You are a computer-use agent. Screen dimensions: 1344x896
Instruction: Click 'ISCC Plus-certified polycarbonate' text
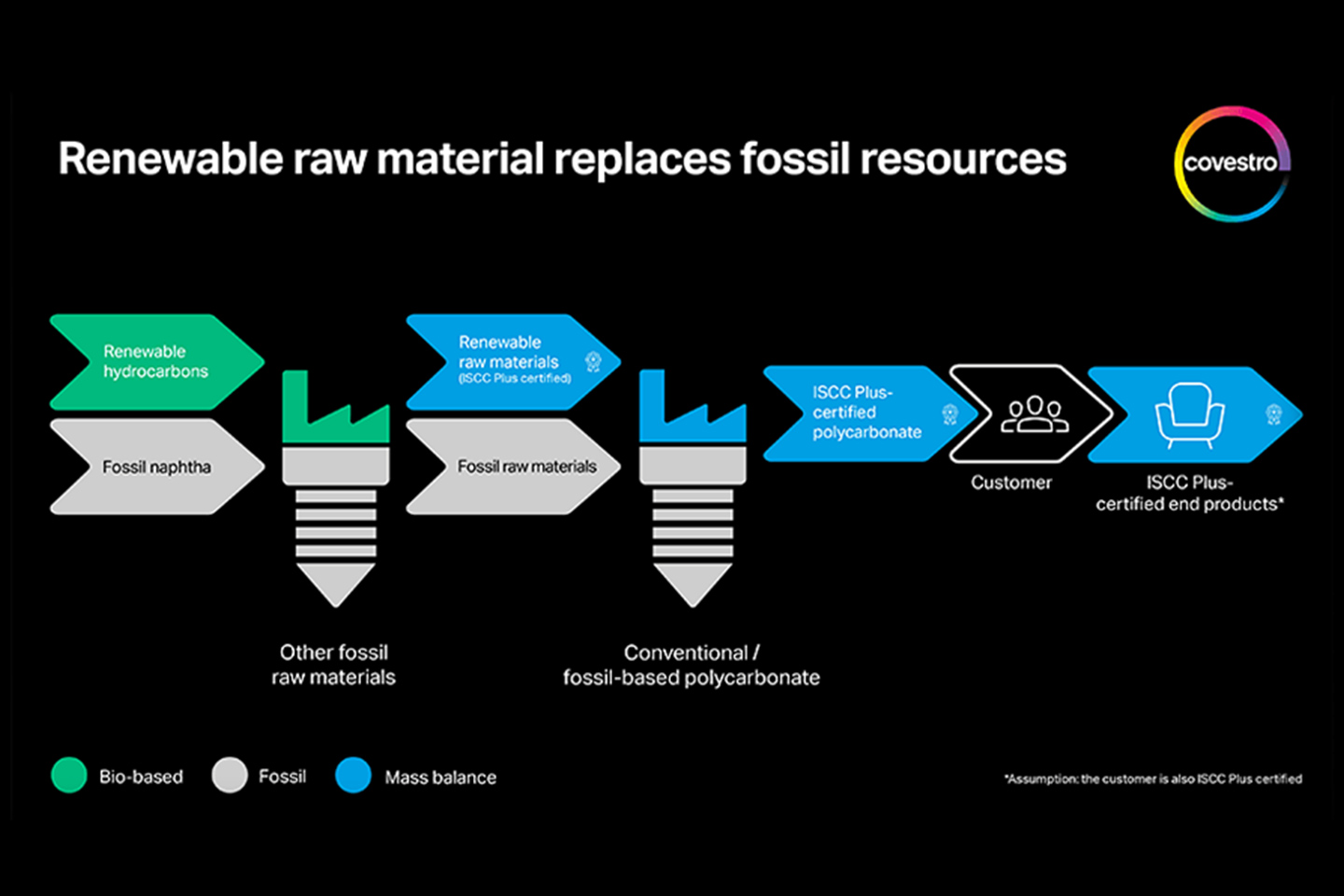click(866, 412)
